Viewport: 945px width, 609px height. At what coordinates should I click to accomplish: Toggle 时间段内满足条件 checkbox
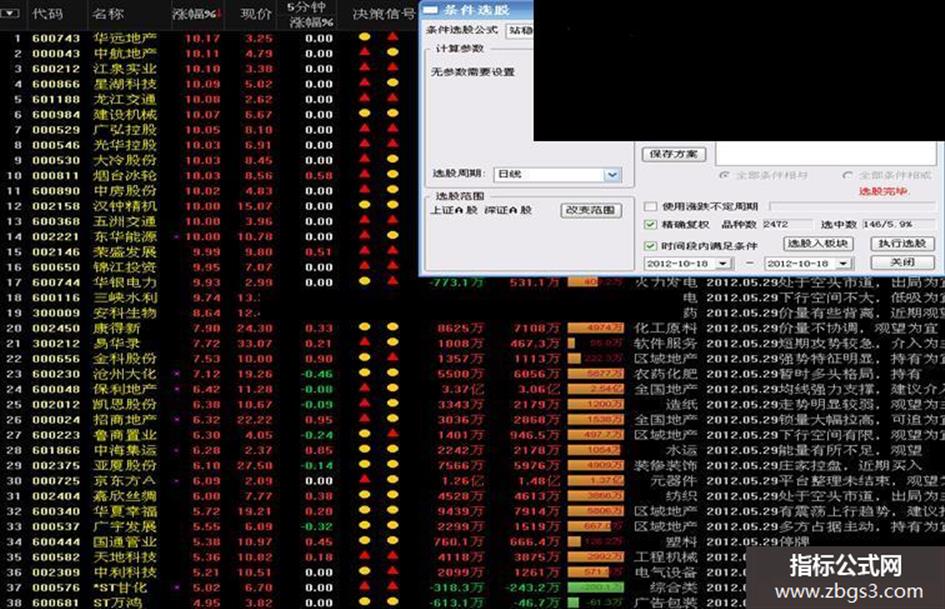[650, 245]
